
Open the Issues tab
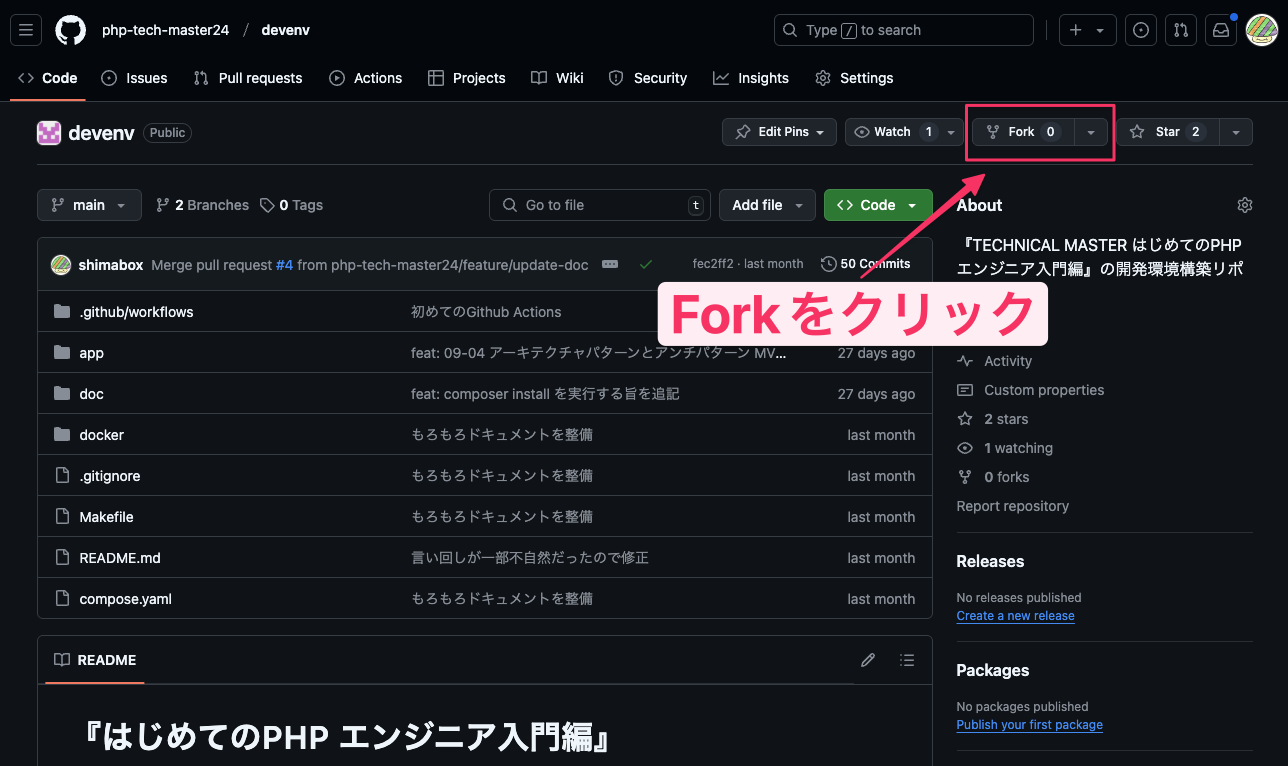[134, 78]
